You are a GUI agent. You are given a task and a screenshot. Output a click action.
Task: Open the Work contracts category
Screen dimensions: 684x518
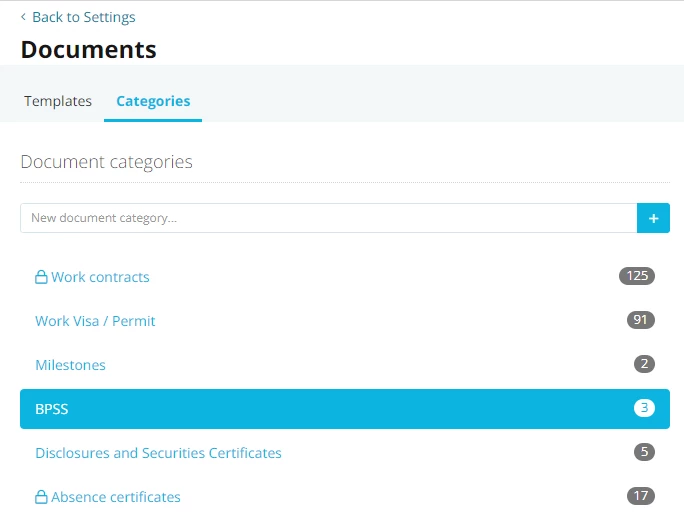tap(100, 277)
